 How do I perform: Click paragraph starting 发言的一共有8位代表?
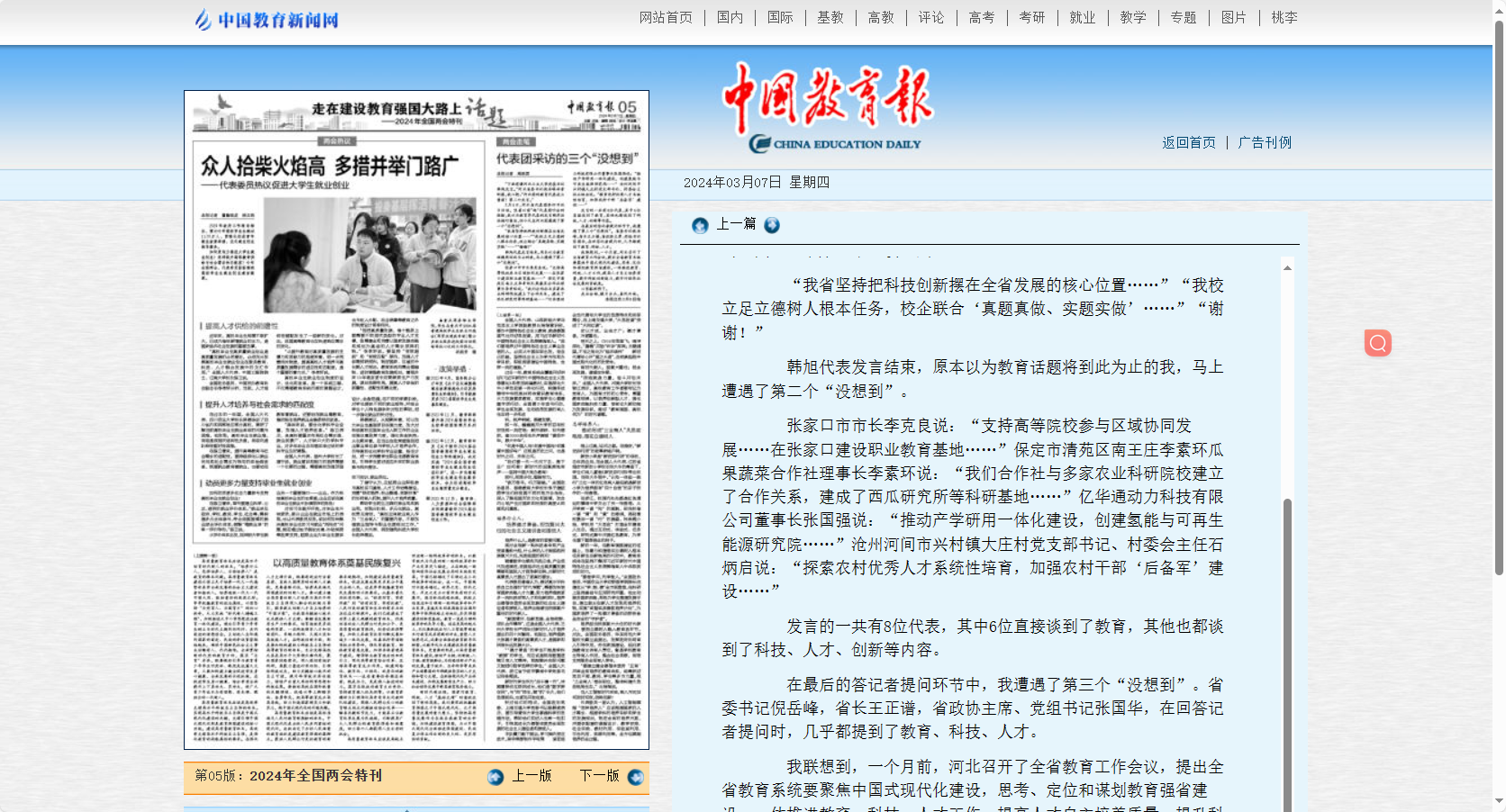(x=973, y=638)
